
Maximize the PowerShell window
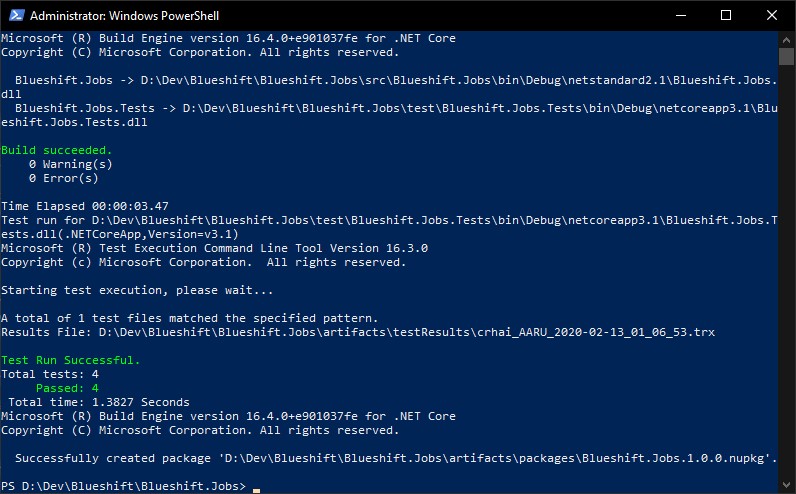726,16
